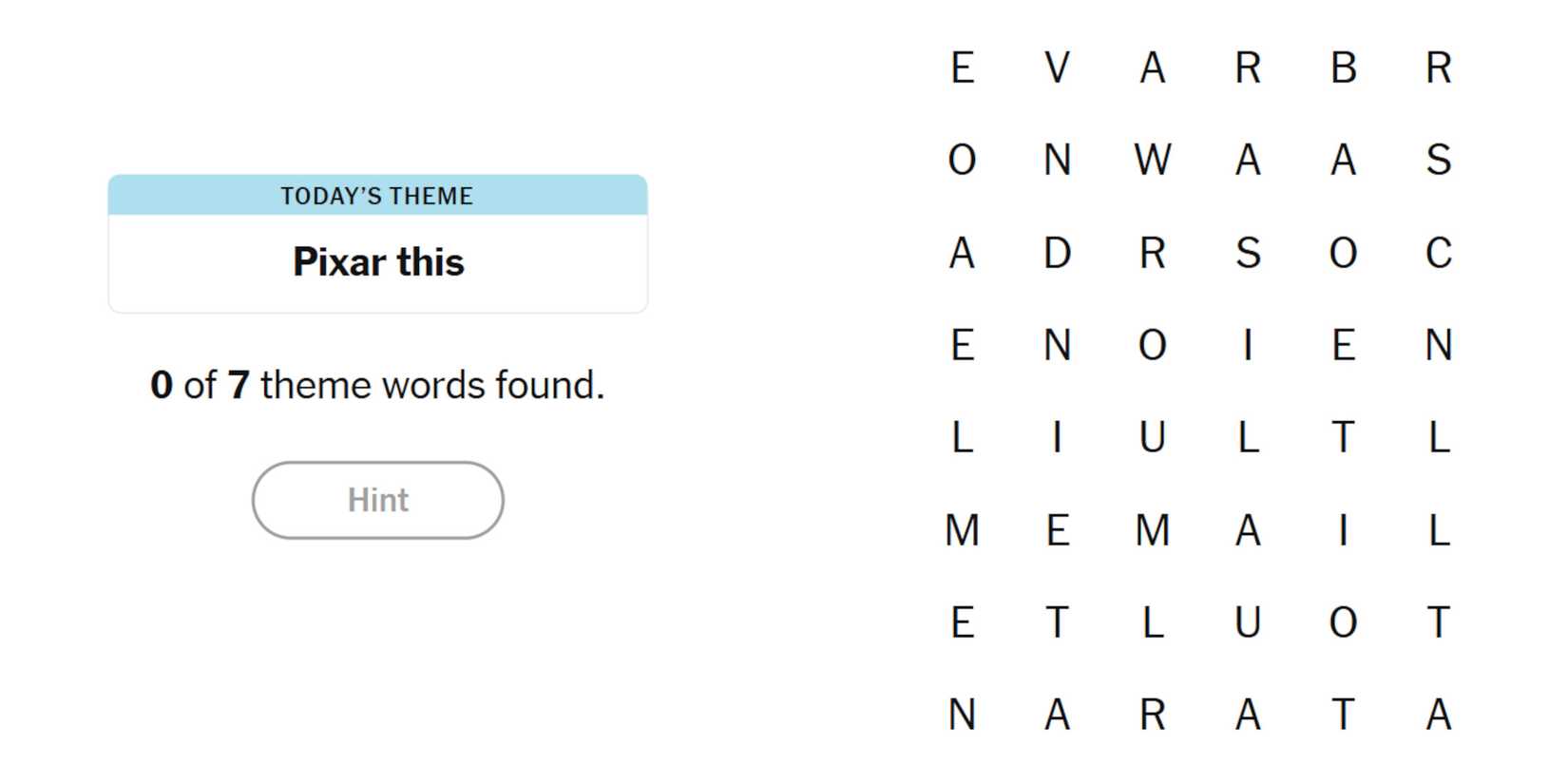This screenshot has height=784, width=1568.
Task: Pick the N in the bottom-left corner
Action: pos(962,715)
